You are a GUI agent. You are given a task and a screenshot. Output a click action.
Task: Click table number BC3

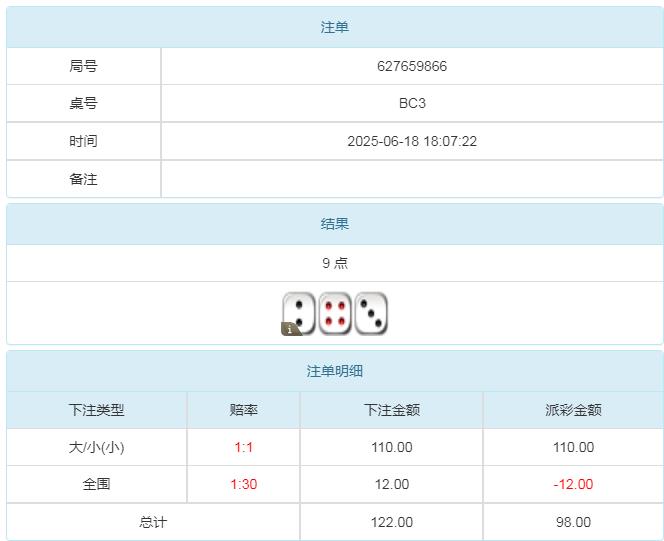[x=412, y=103]
